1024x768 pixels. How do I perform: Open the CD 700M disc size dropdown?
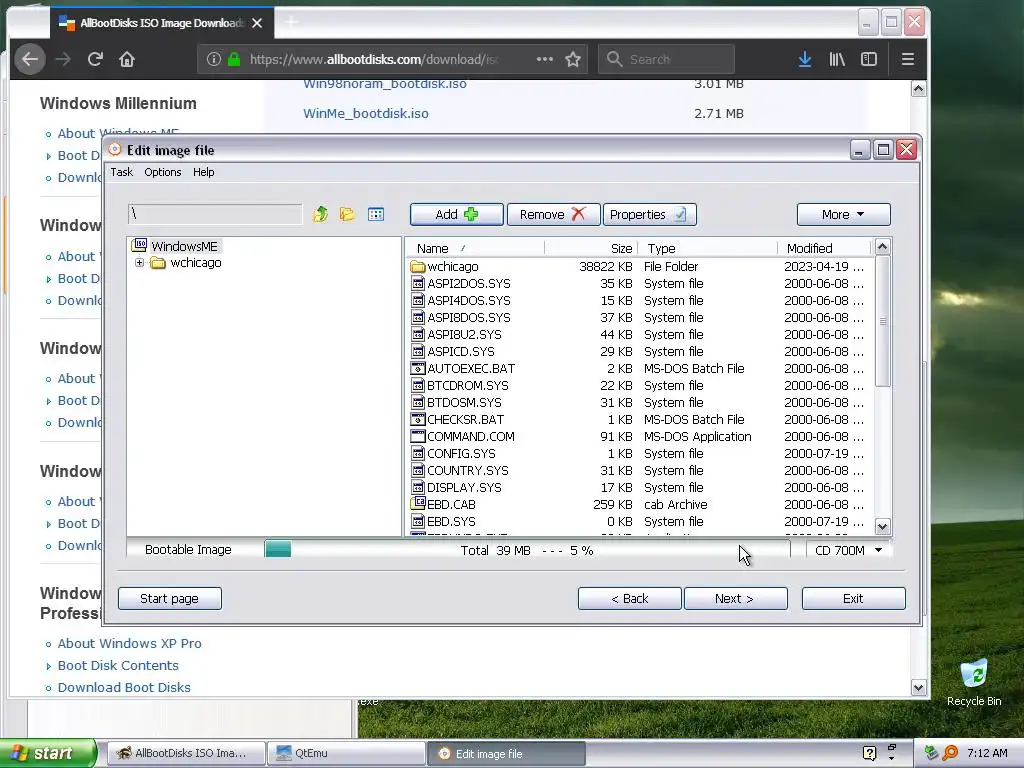[x=848, y=551]
